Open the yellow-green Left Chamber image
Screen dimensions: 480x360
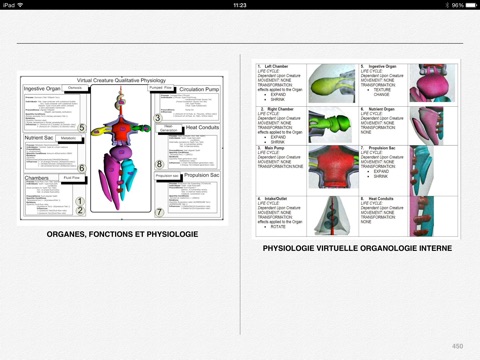tap(332, 83)
